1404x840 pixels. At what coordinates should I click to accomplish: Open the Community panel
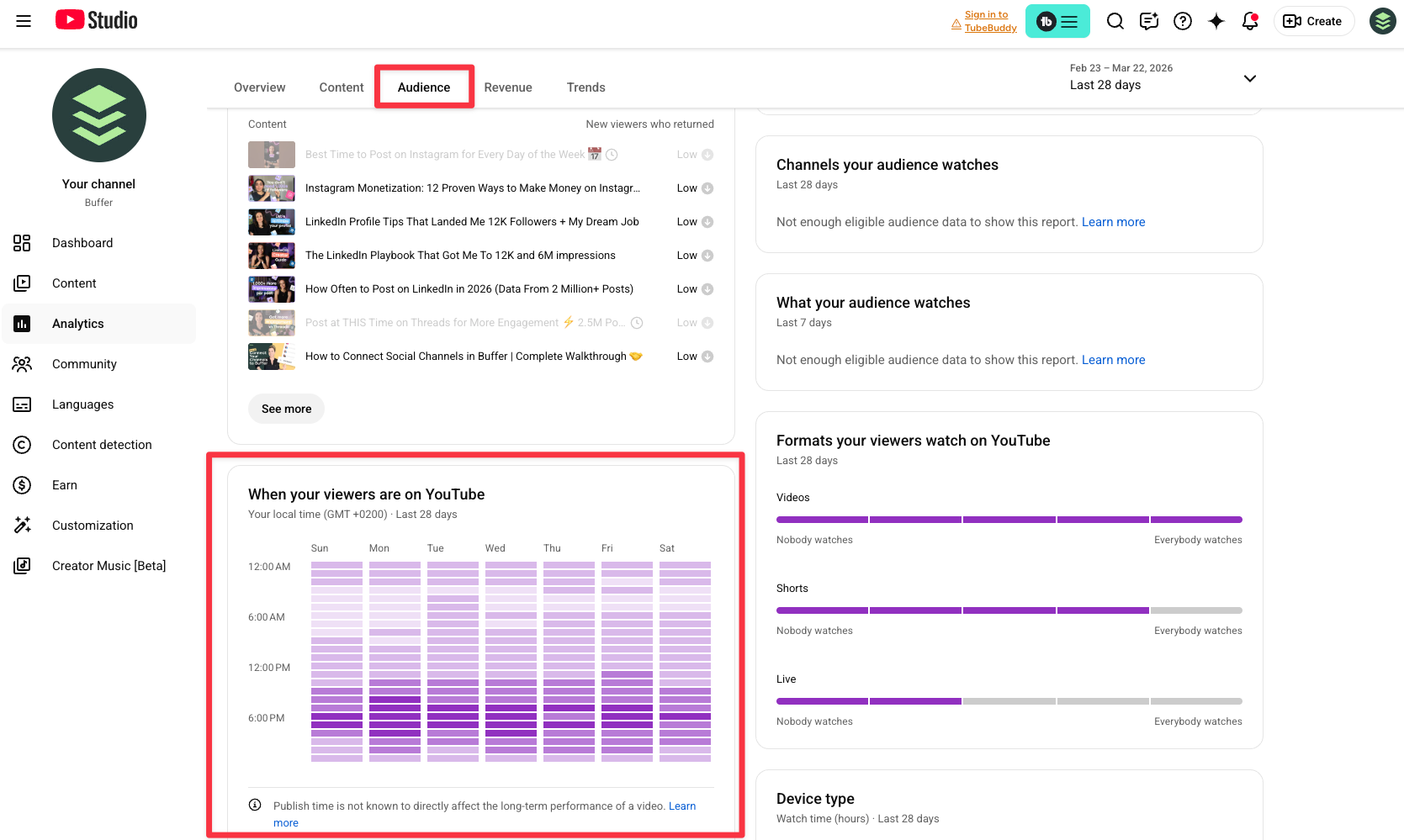pos(83,363)
